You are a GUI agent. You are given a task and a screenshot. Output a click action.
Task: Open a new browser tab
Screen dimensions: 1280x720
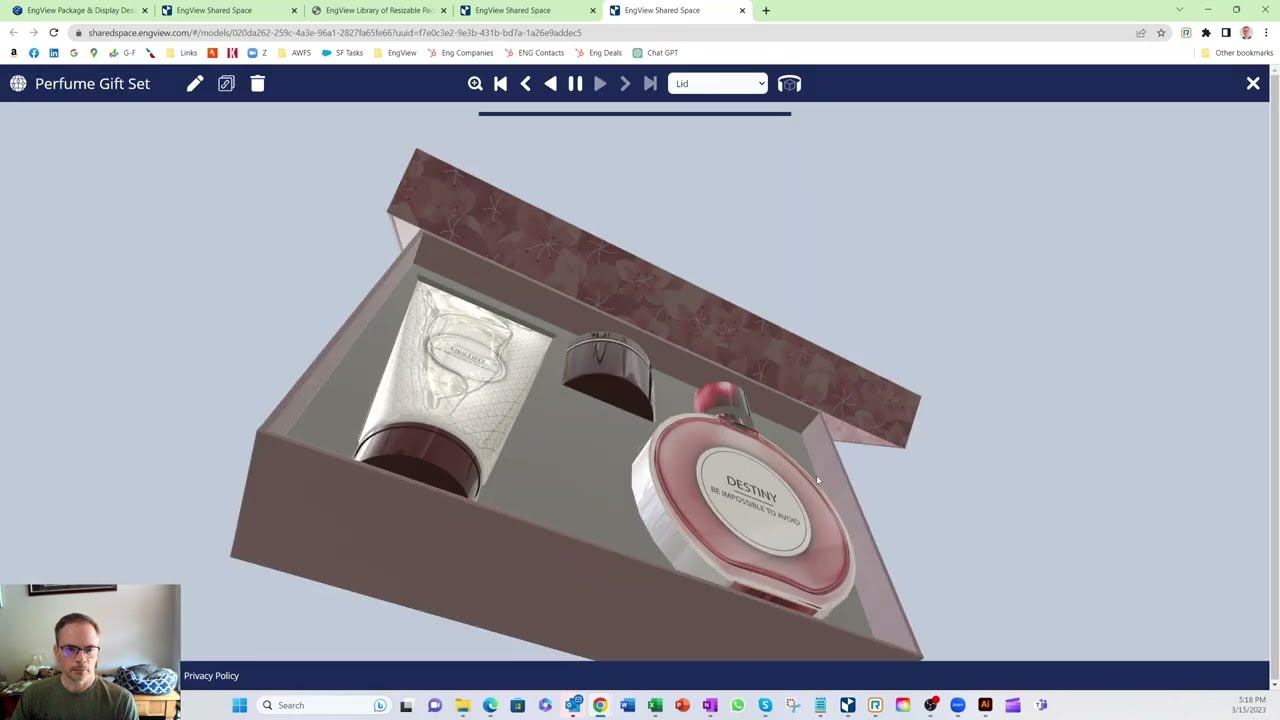[x=766, y=10]
